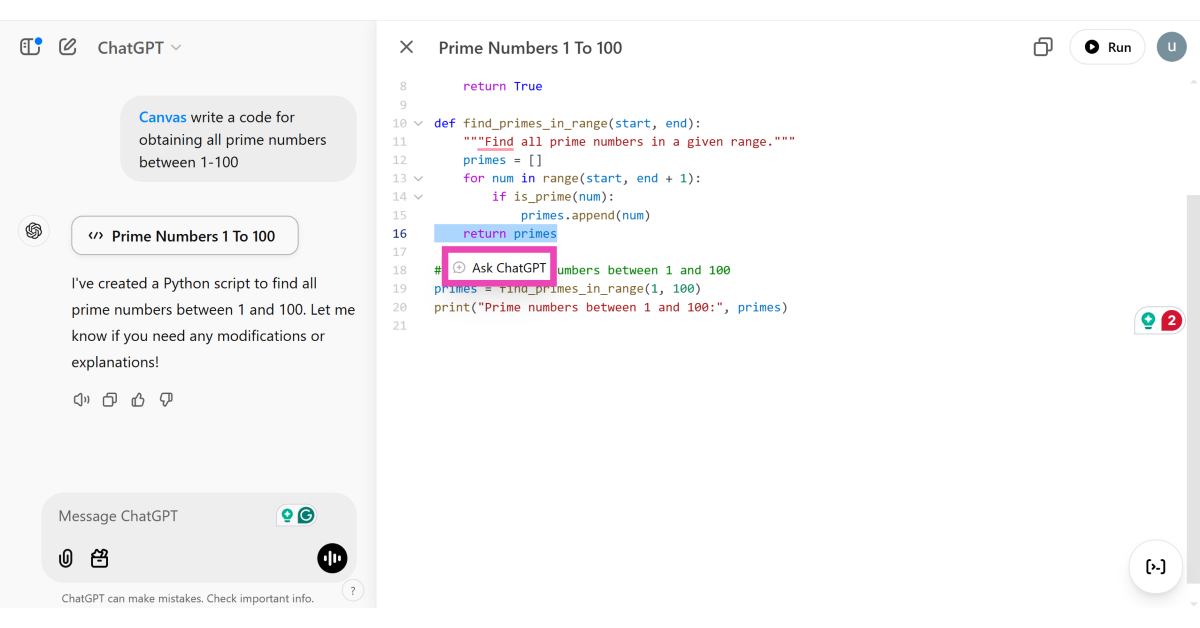Collapse the for loop at line 13

click(418, 179)
